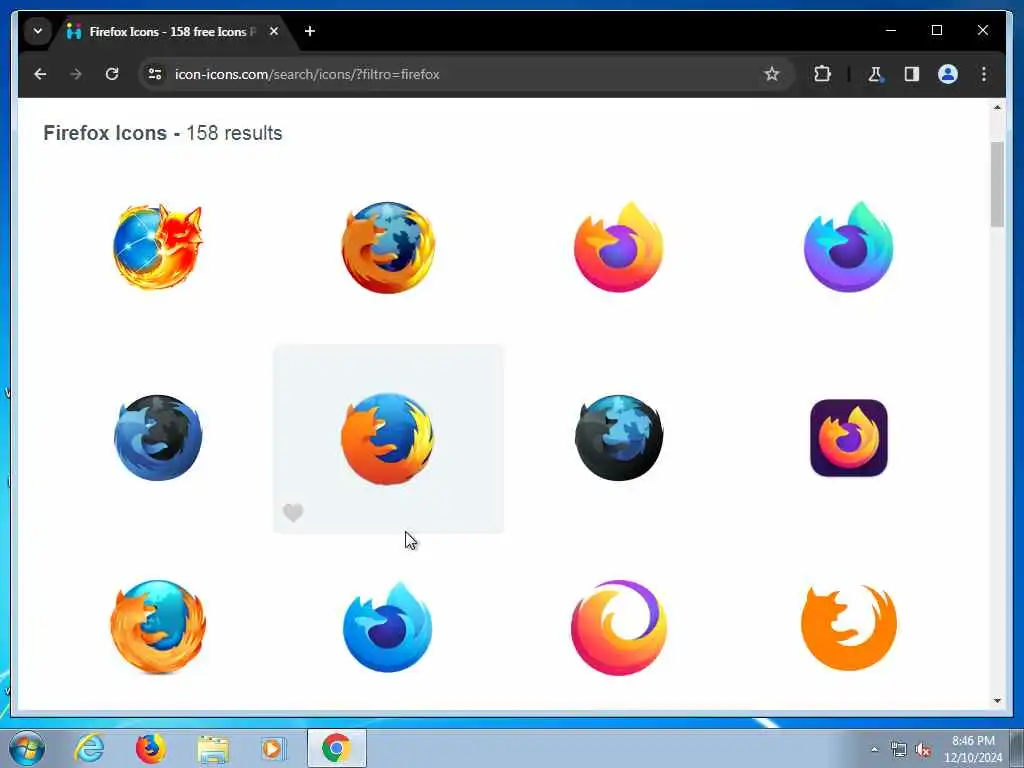The height and width of the screenshot is (768, 1024).
Task: Open the network tray icon
Action: pos(899,750)
